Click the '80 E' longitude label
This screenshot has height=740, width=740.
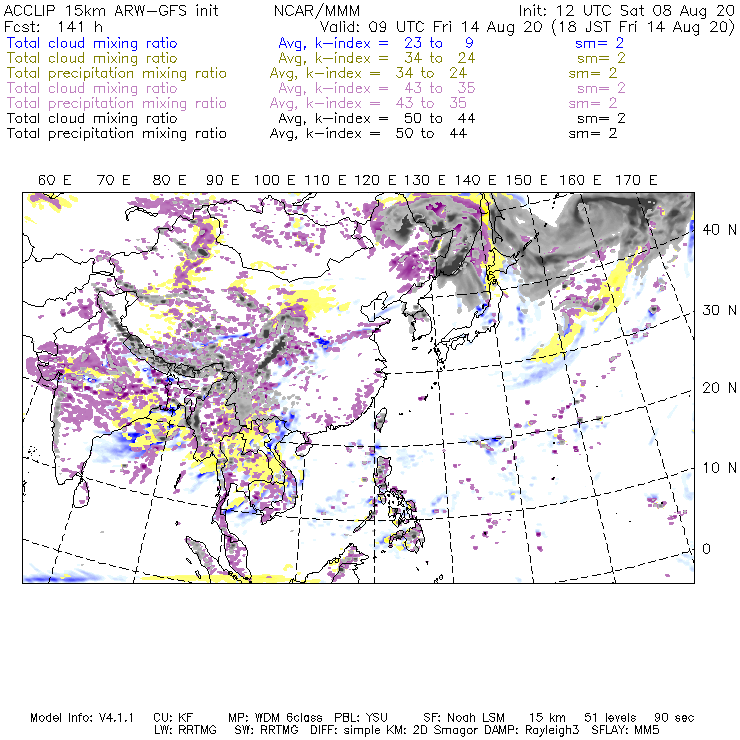pos(169,180)
